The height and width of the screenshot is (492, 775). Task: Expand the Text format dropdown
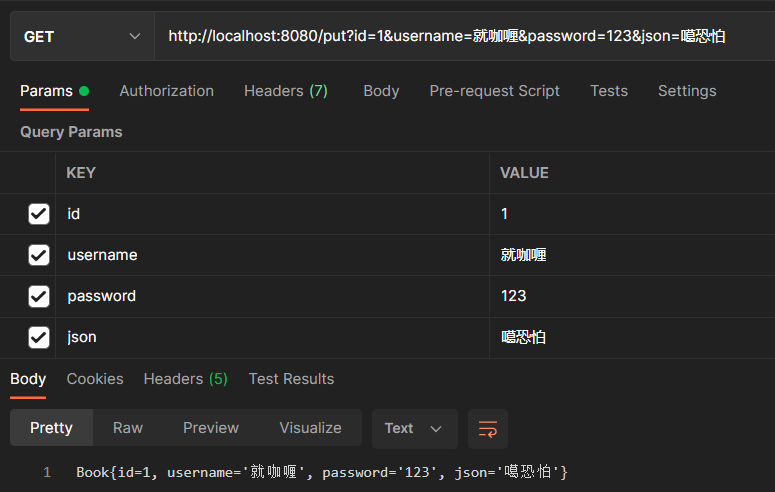point(414,428)
